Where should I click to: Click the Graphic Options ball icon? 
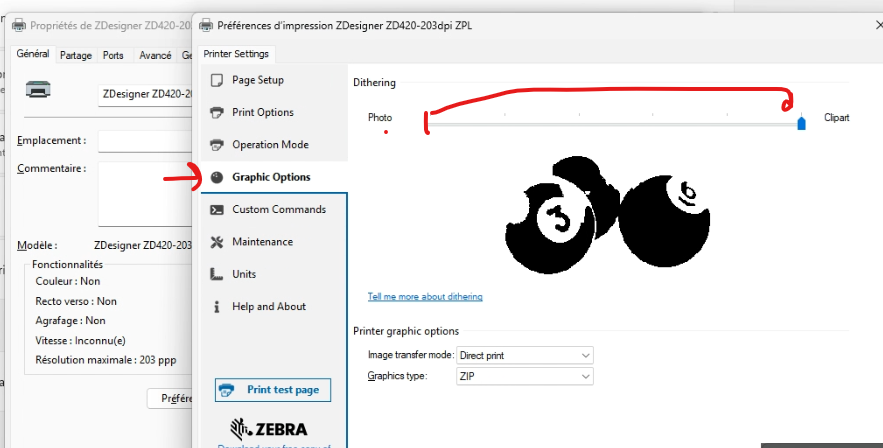tap(215, 177)
